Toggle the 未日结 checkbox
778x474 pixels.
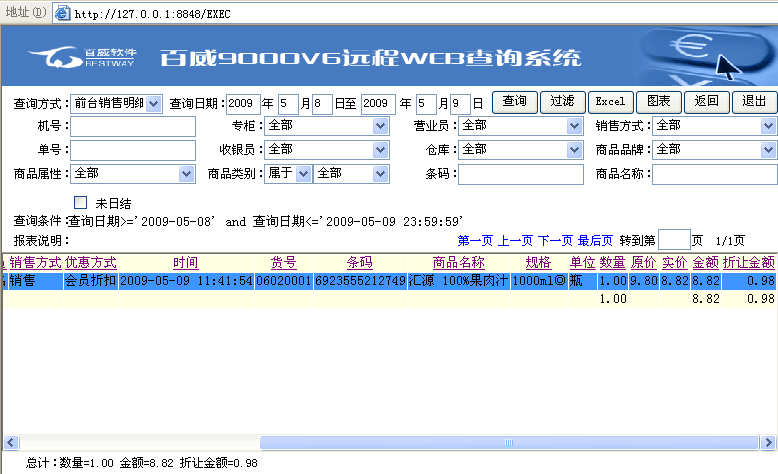coord(82,202)
